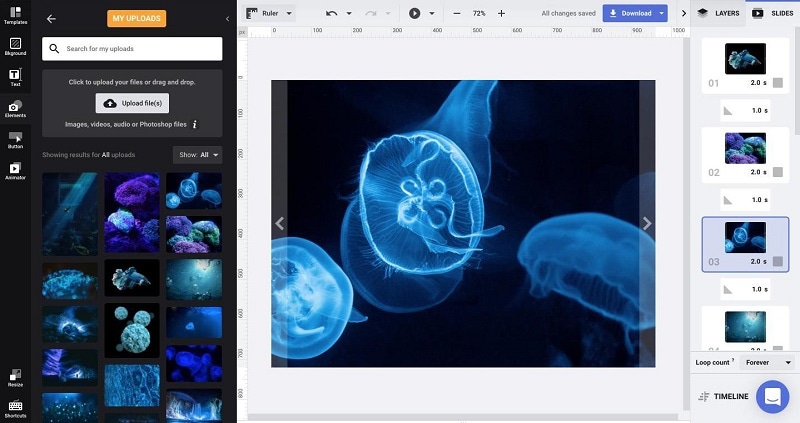800x423 pixels.
Task: Switch to the LAYERS tab
Action: pyautogui.click(x=719, y=13)
